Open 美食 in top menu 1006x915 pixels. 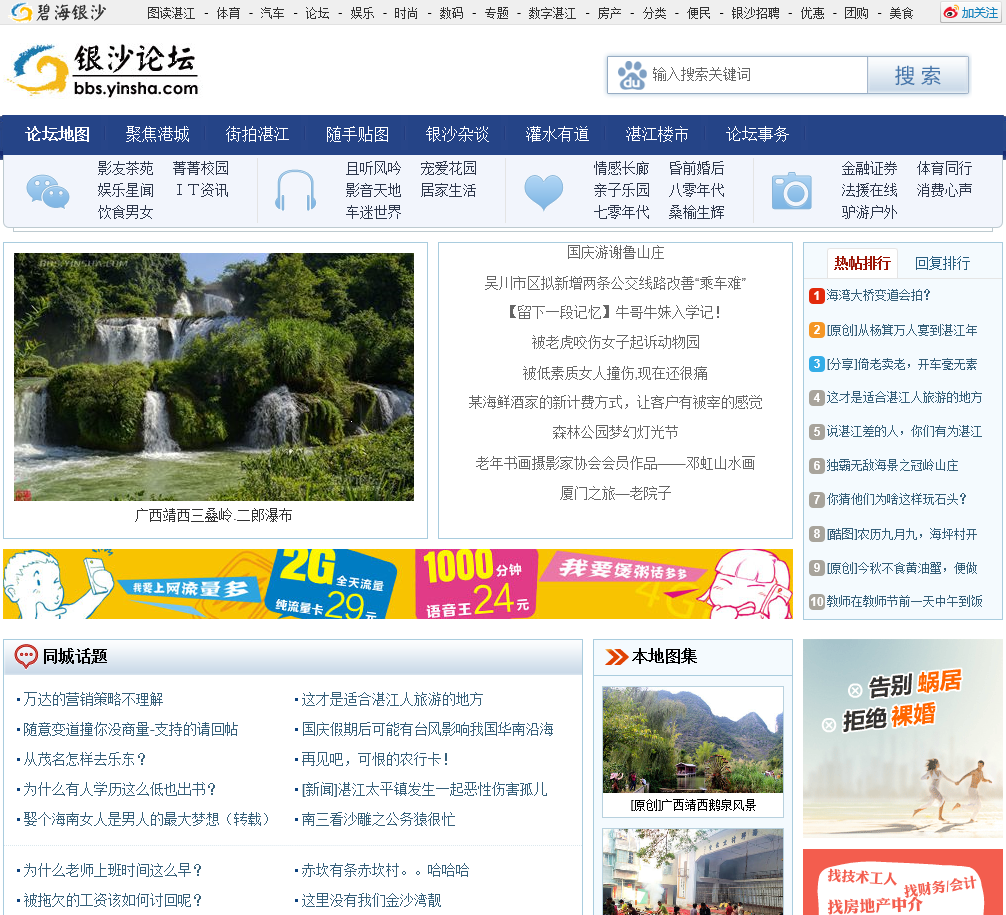(901, 13)
